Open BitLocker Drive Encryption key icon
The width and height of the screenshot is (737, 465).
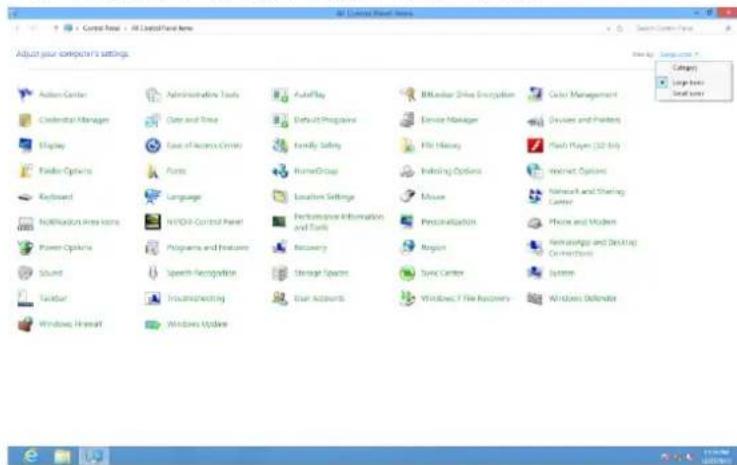coord(408,95)
